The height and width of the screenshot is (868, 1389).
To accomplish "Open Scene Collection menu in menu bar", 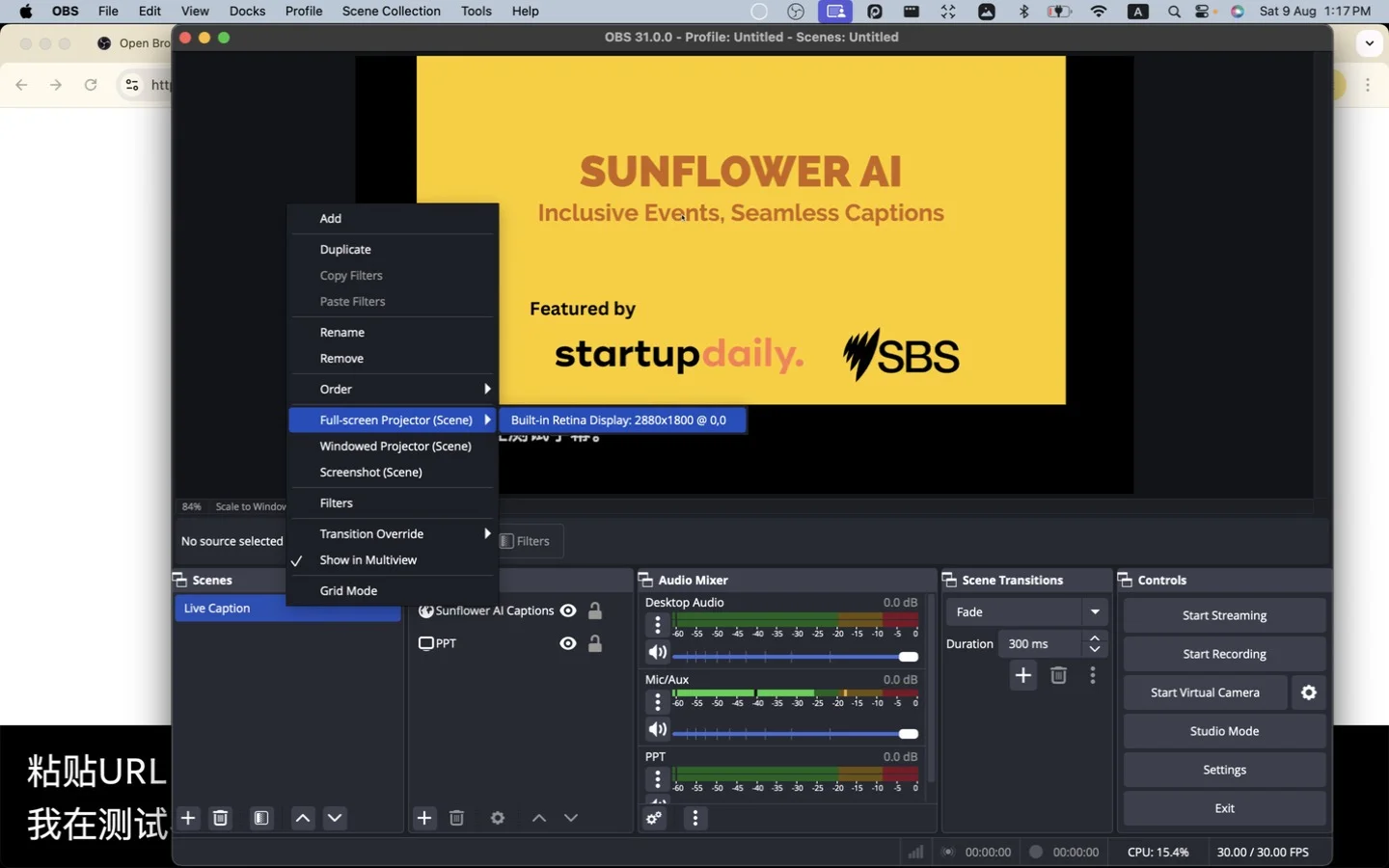I will [391, 12].
